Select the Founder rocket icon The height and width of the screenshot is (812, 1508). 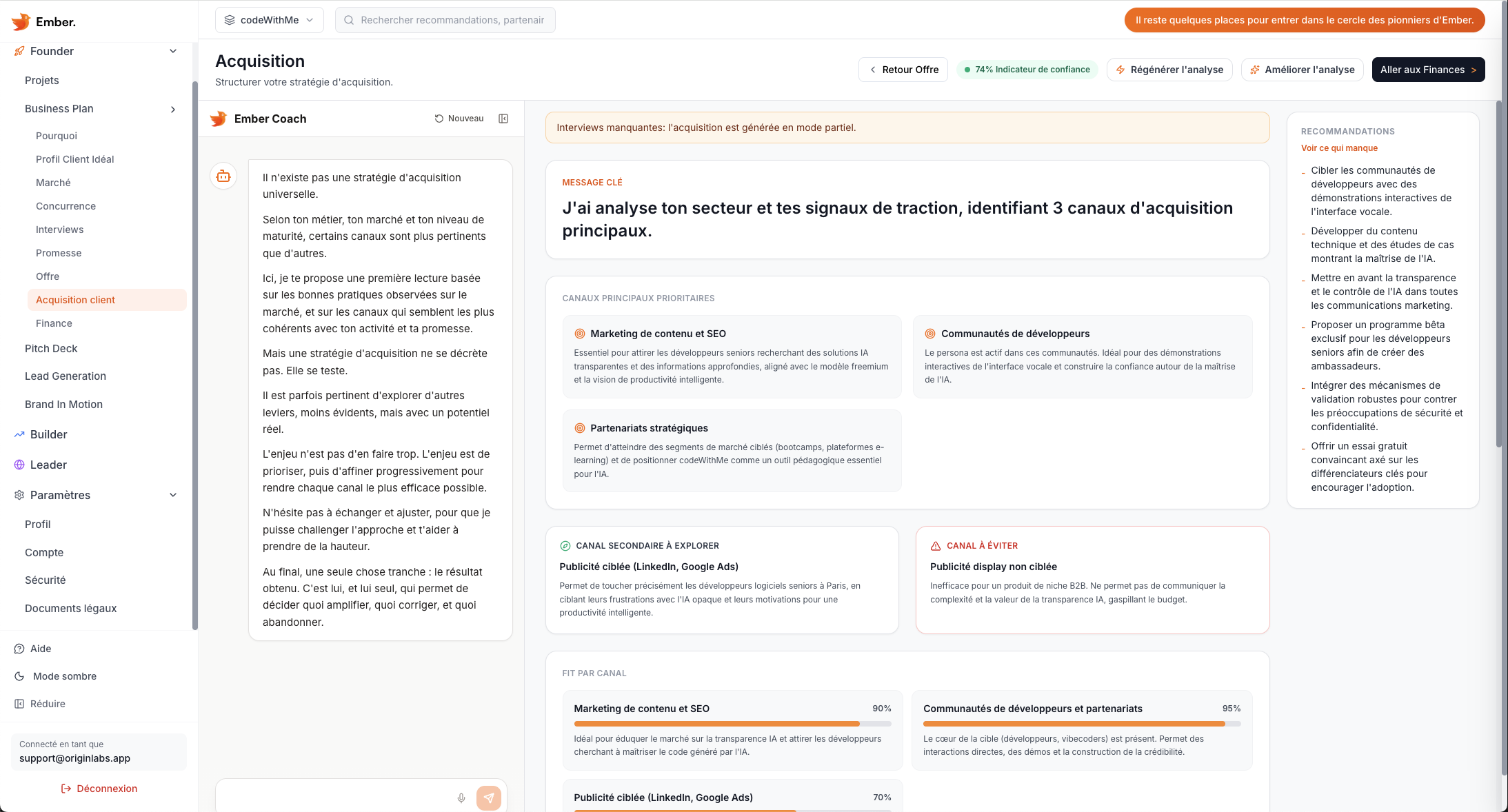(x=18, y=50)
